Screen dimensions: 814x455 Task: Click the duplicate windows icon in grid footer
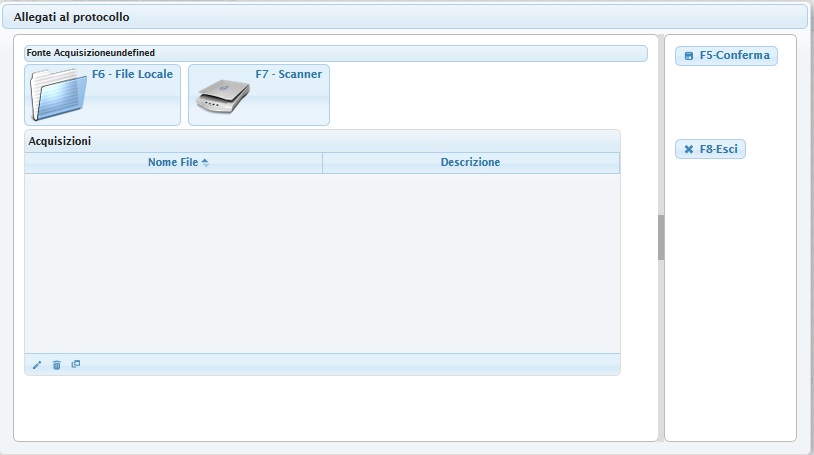coord(76,364)
